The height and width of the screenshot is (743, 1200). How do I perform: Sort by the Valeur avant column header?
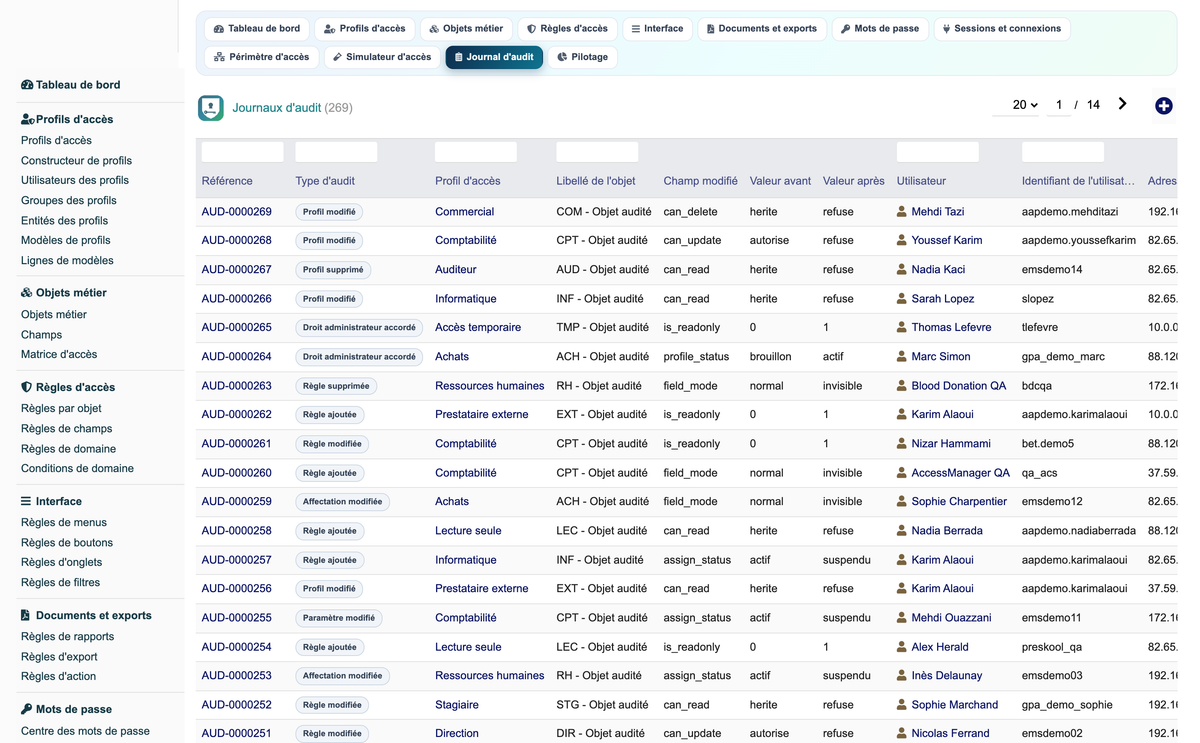tap(781, 181)
